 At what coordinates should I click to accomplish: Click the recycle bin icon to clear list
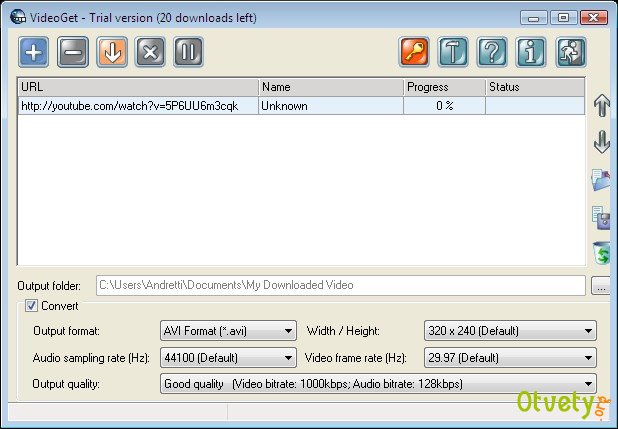pos(602,252)
